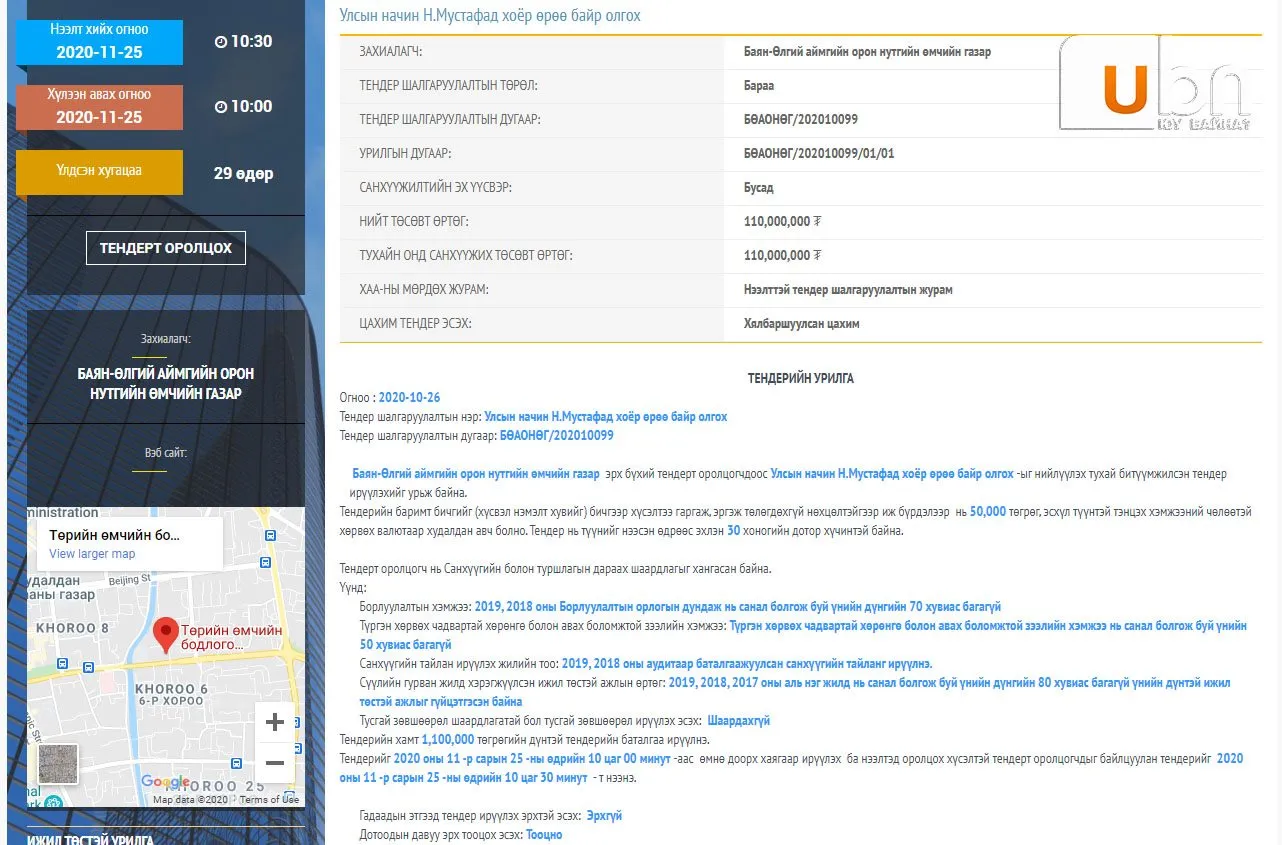Click the 'Нээлттэй тендер шалгаруулалтын журам' value
Image resolution: width=1282 pixels, height=845 pixels.
[x=848, y=290]
